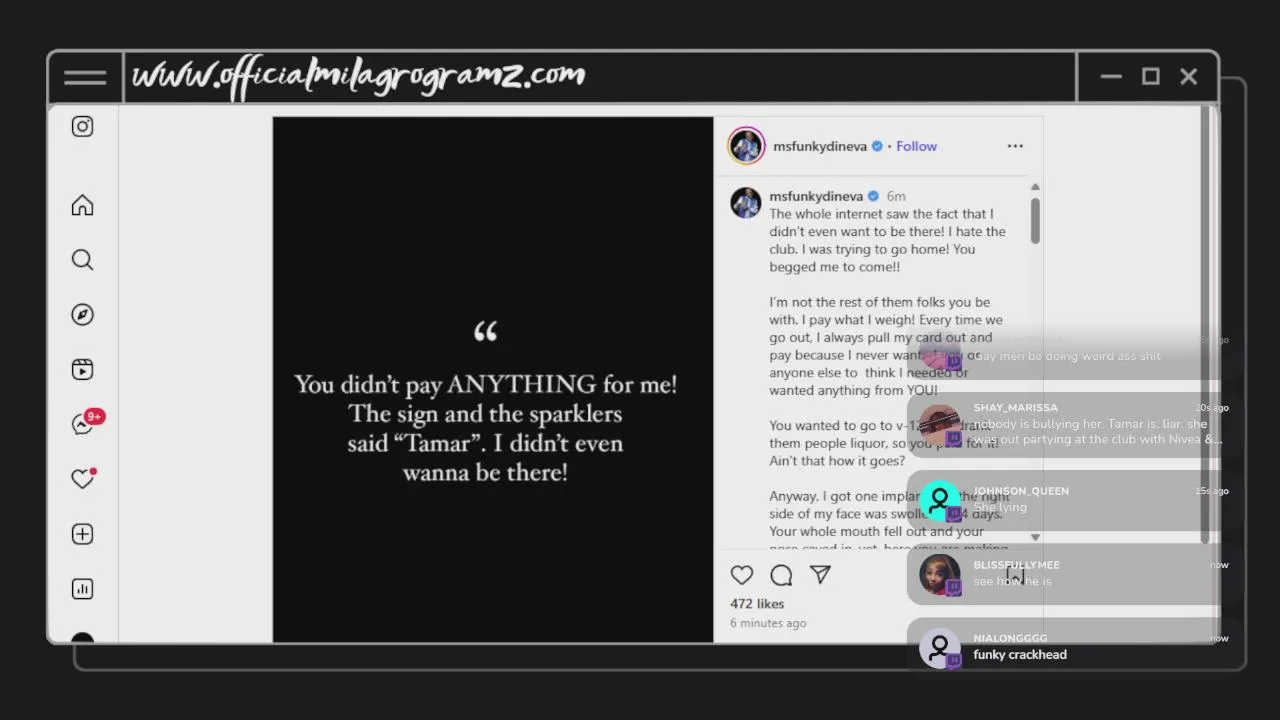Open Notifications heart in sidebar

[82, 479]
